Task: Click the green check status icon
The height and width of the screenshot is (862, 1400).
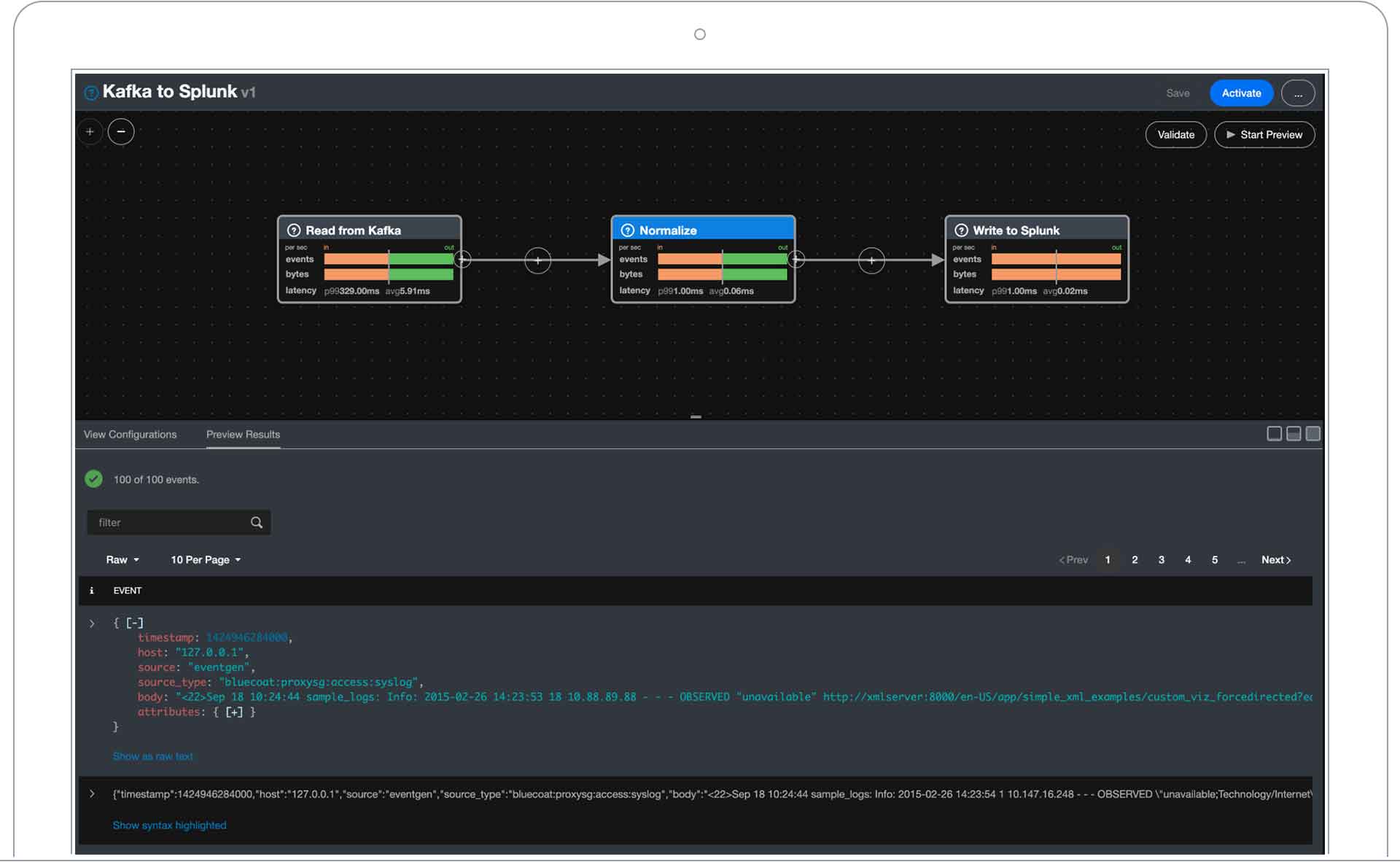Action: coord(93,479)
